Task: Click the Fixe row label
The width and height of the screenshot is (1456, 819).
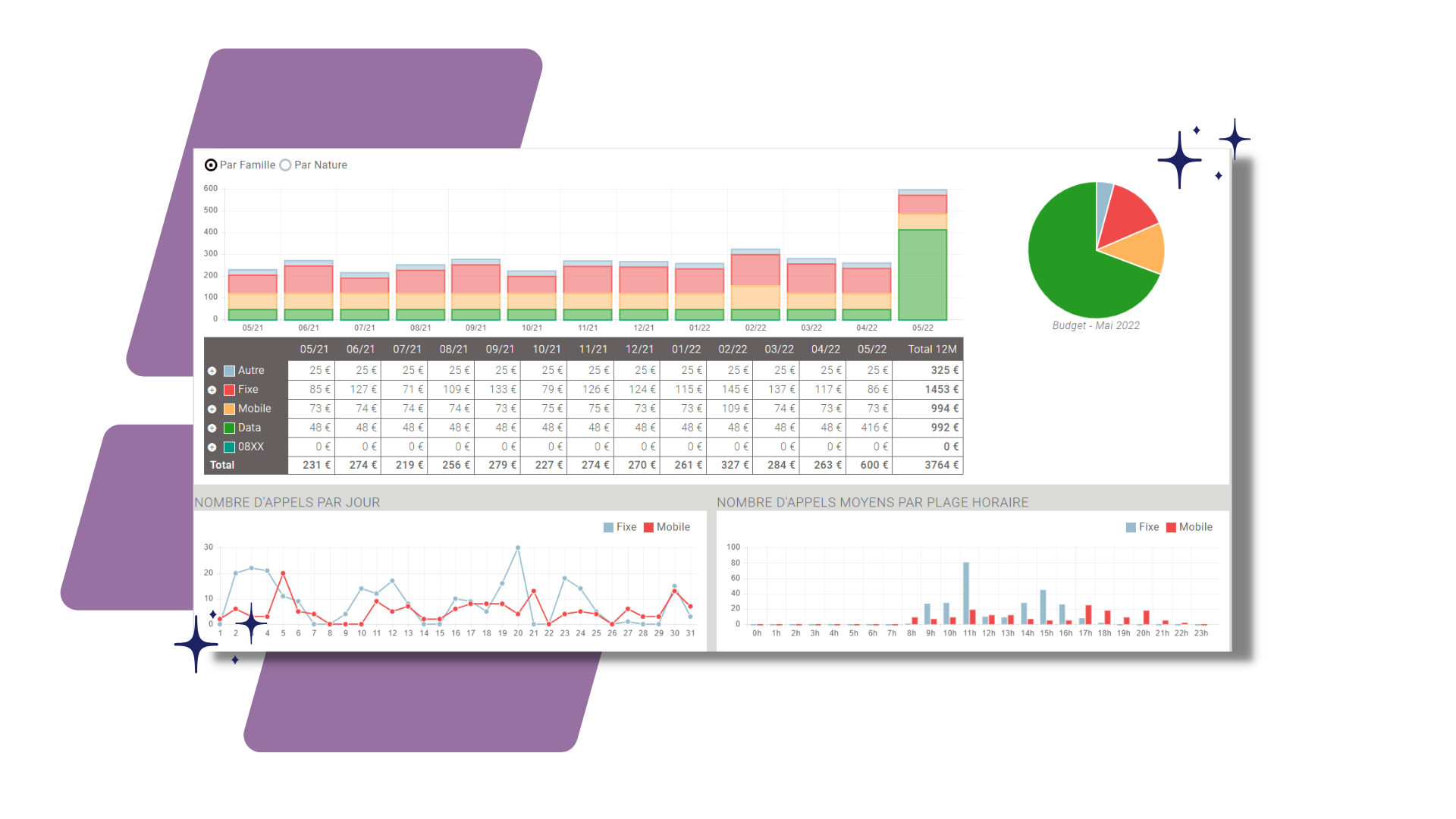Action: (248, 390)
